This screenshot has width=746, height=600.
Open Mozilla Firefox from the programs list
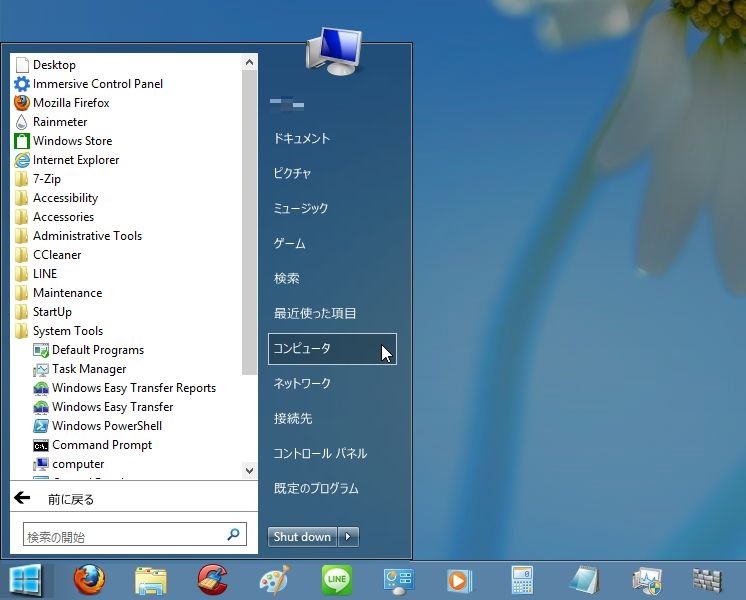pos(62,103)
